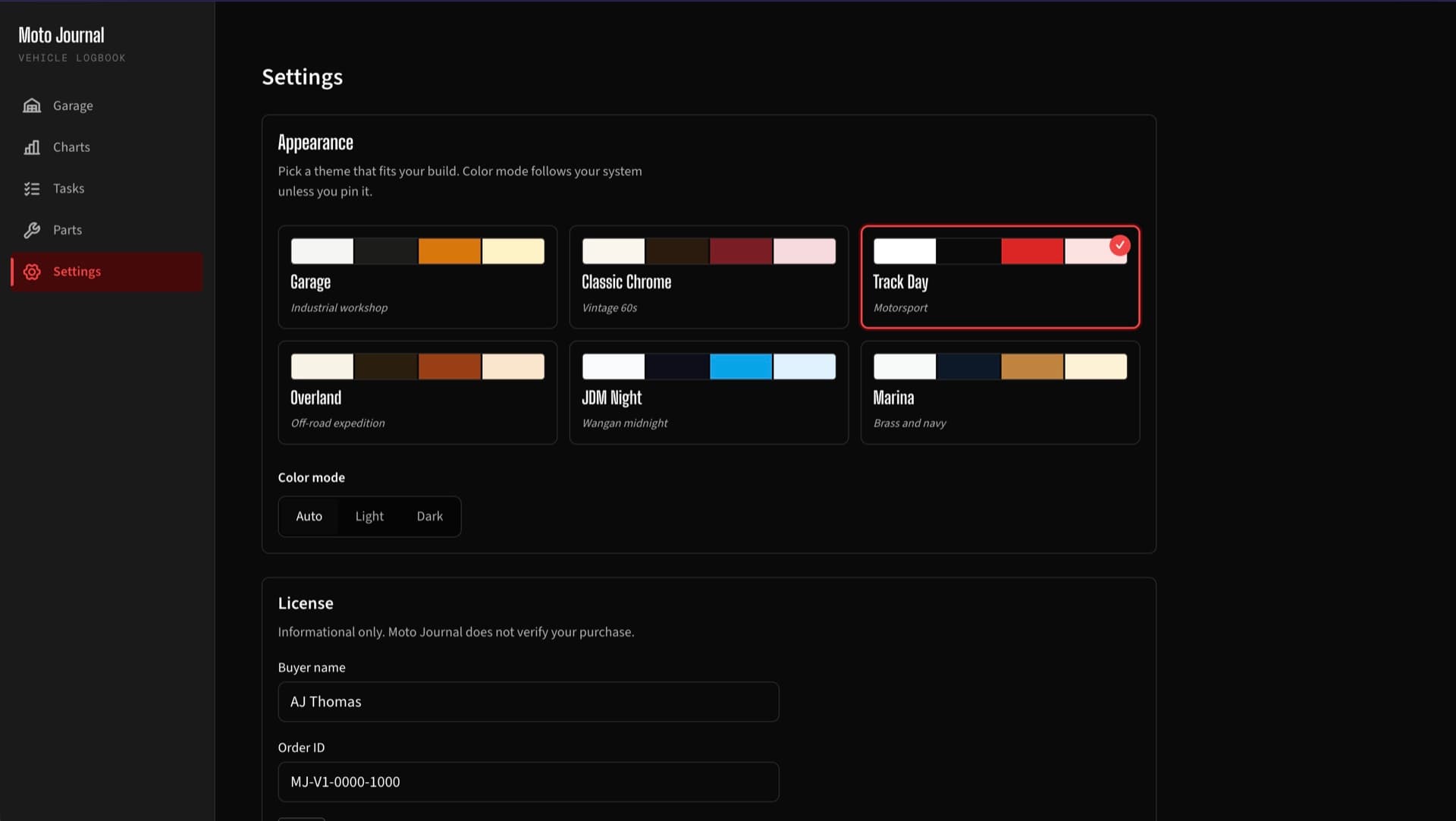
Task: Click the Charts bar graph icon
Action: point(32,147)
